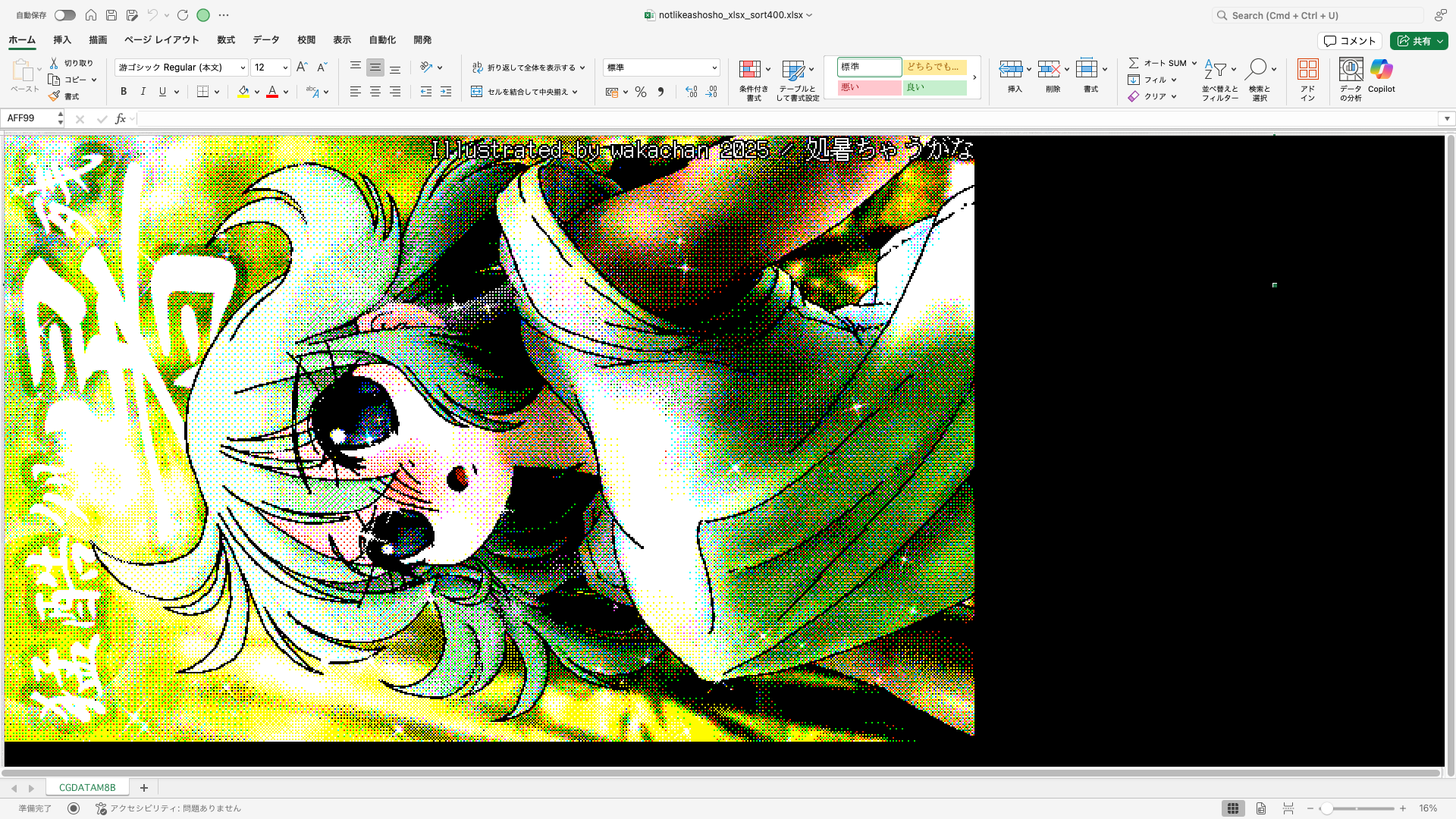
Task: Click the Decrease indent icon
Action: pyautogui.click(x=426, y=92)
